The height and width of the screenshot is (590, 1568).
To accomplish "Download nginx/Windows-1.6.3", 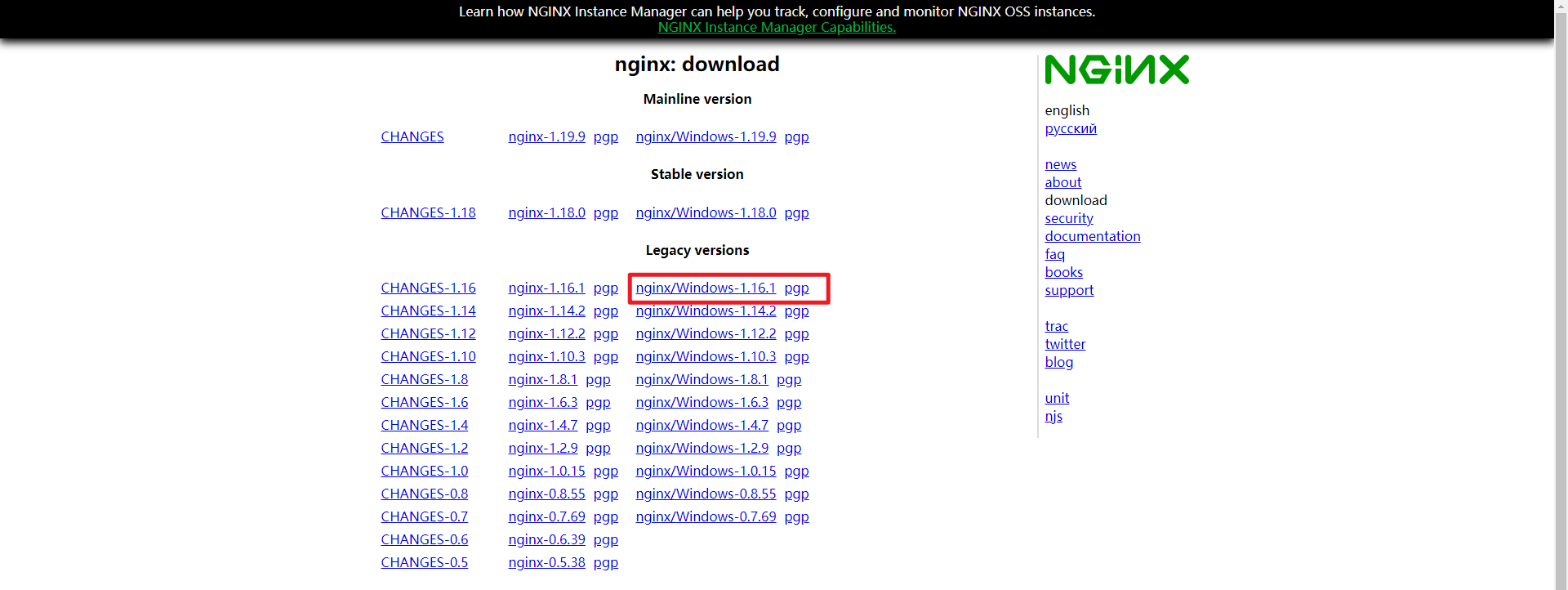I will click(702, 402).
